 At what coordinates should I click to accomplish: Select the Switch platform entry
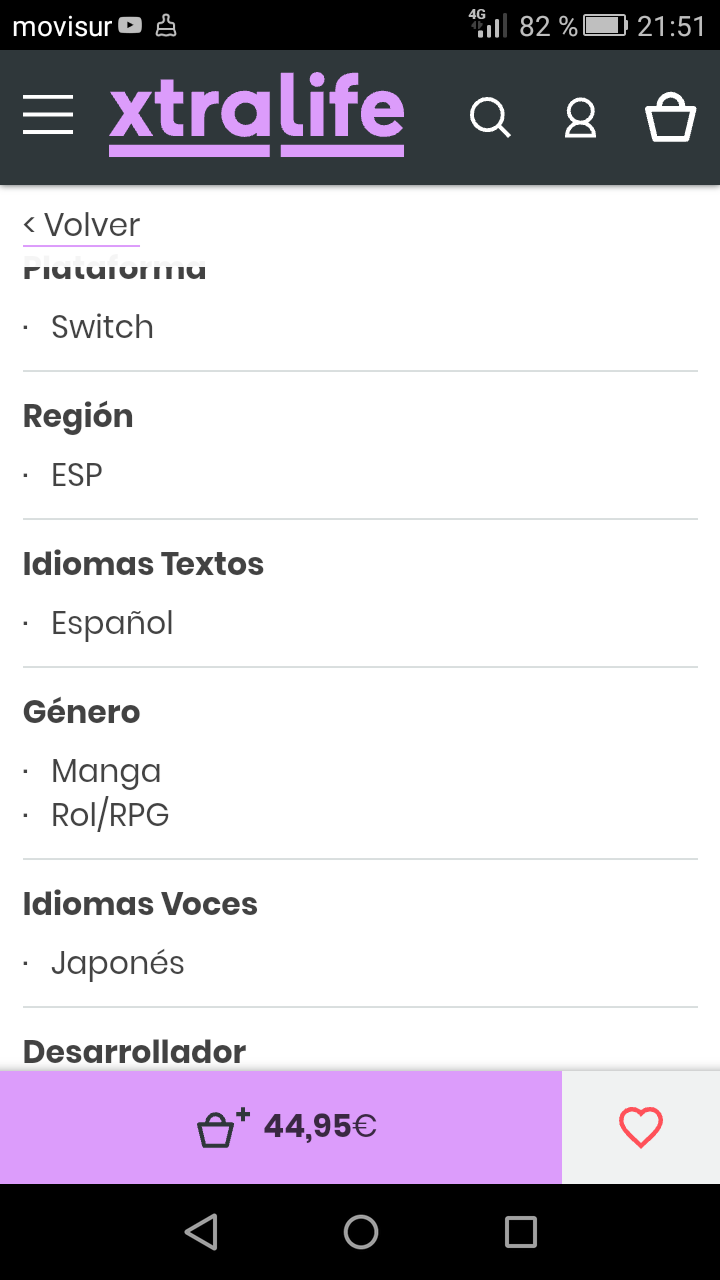coord(102,327)
